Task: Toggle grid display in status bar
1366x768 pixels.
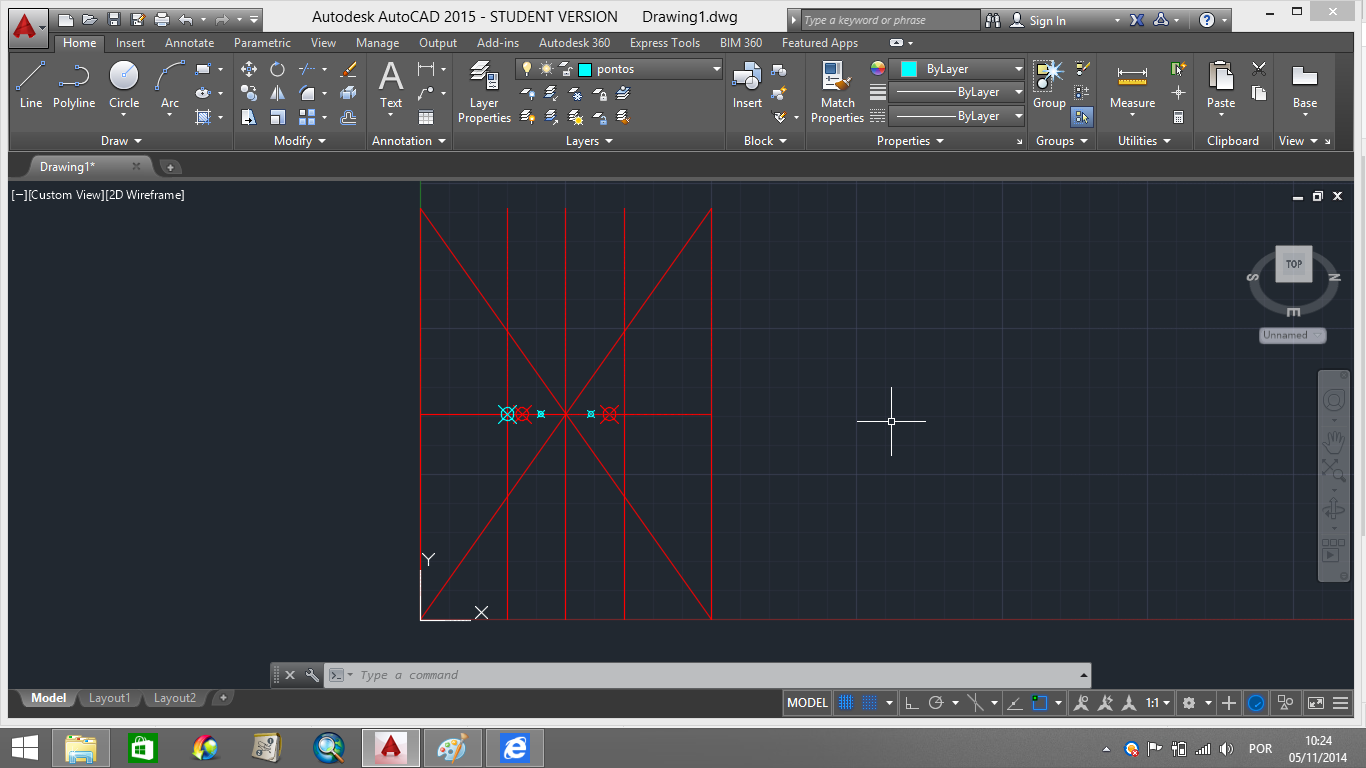Action: pyautogui.click(x=846, y=703)
